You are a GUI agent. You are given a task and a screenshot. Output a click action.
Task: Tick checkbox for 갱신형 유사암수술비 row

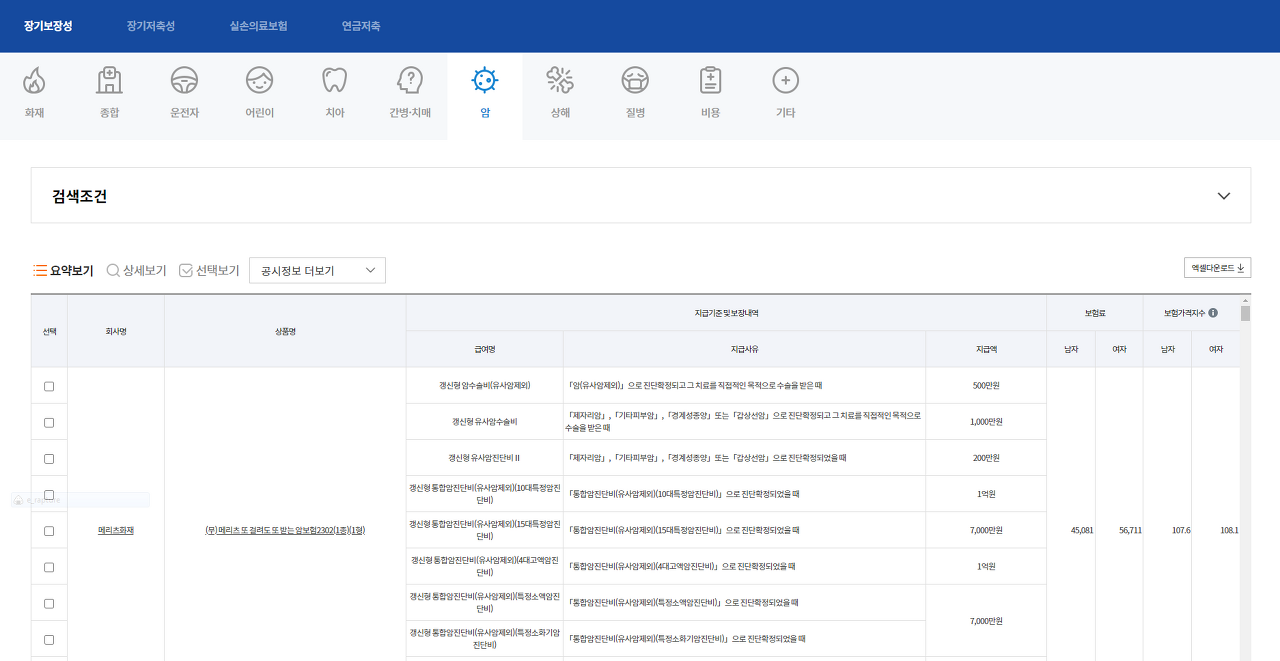[x=49, y=422]
